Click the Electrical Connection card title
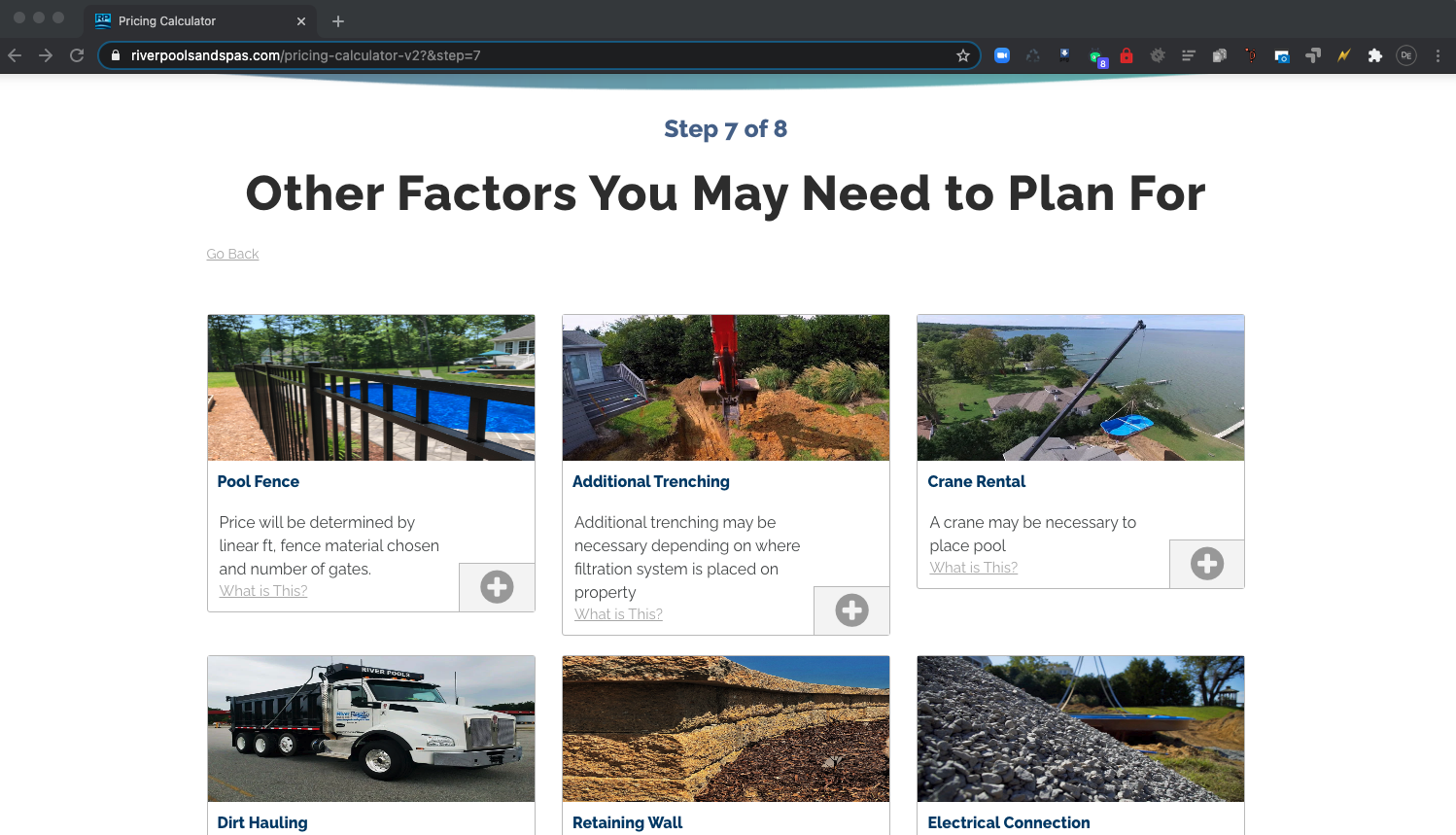This screenshot has width=1456, height=835. point(1009,822)
